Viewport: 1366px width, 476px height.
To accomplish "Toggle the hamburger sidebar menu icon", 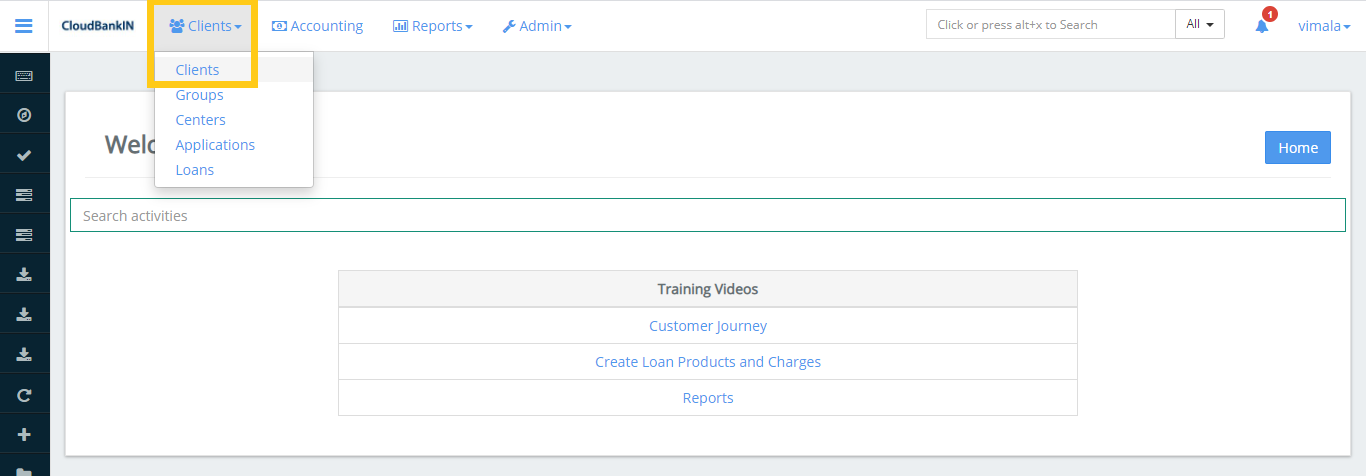I will pos(24,26).
